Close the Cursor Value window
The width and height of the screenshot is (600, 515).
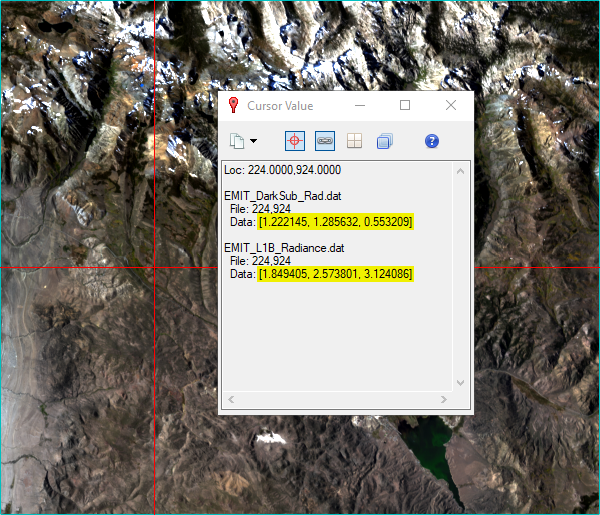click(451, 105)
